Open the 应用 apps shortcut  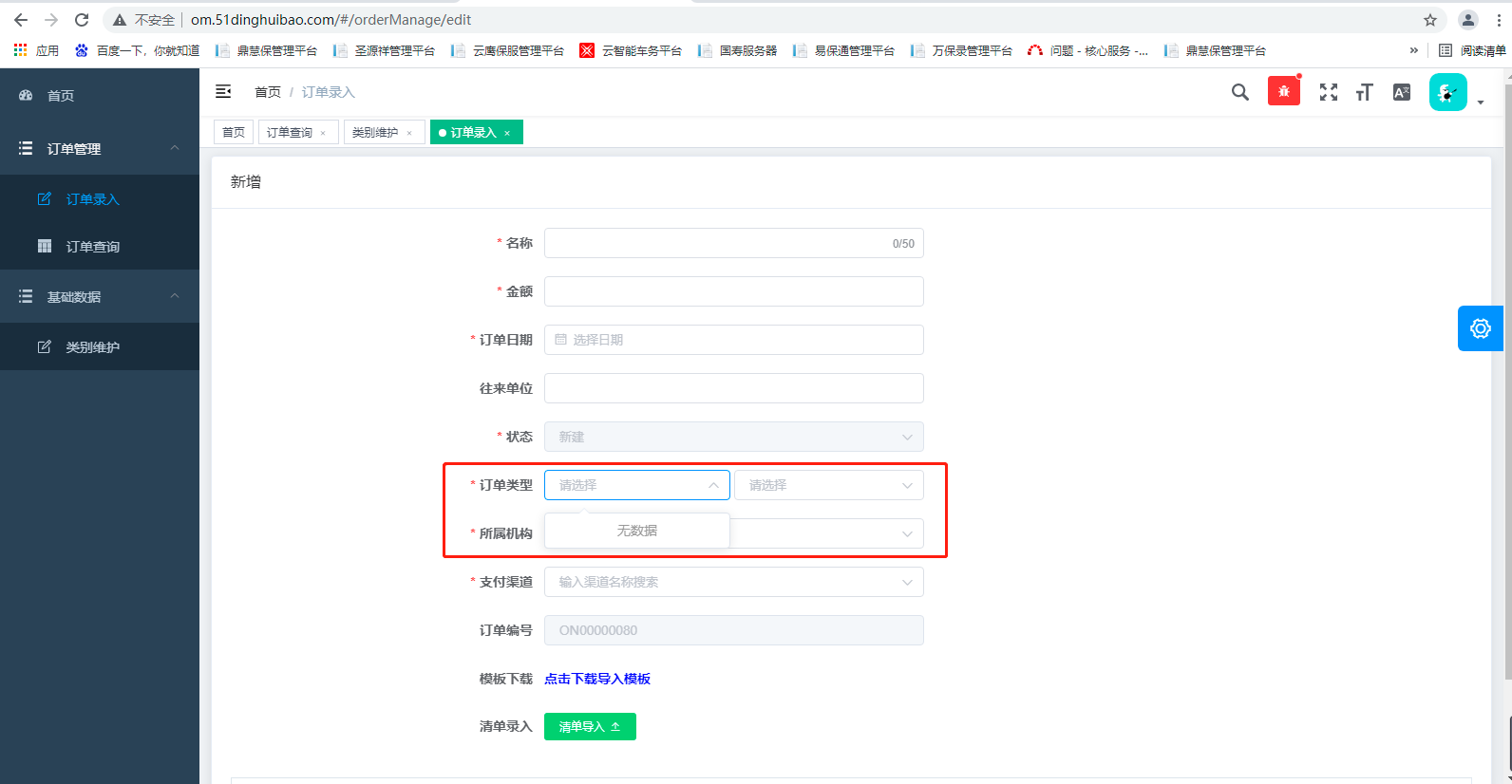(x=36, y=50)
